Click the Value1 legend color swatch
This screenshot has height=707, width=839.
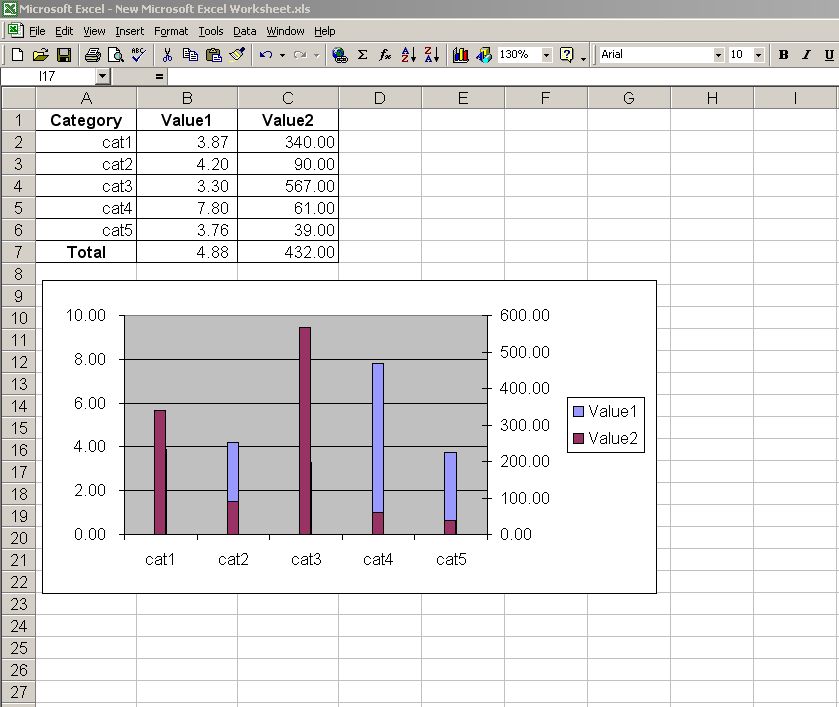pos(579,411)
